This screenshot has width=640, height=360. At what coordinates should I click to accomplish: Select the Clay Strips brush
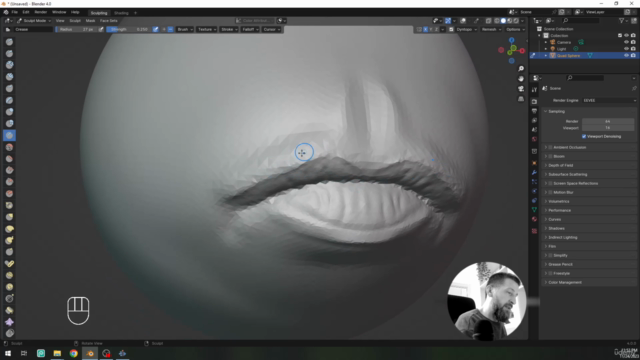[x=9, y=77]
